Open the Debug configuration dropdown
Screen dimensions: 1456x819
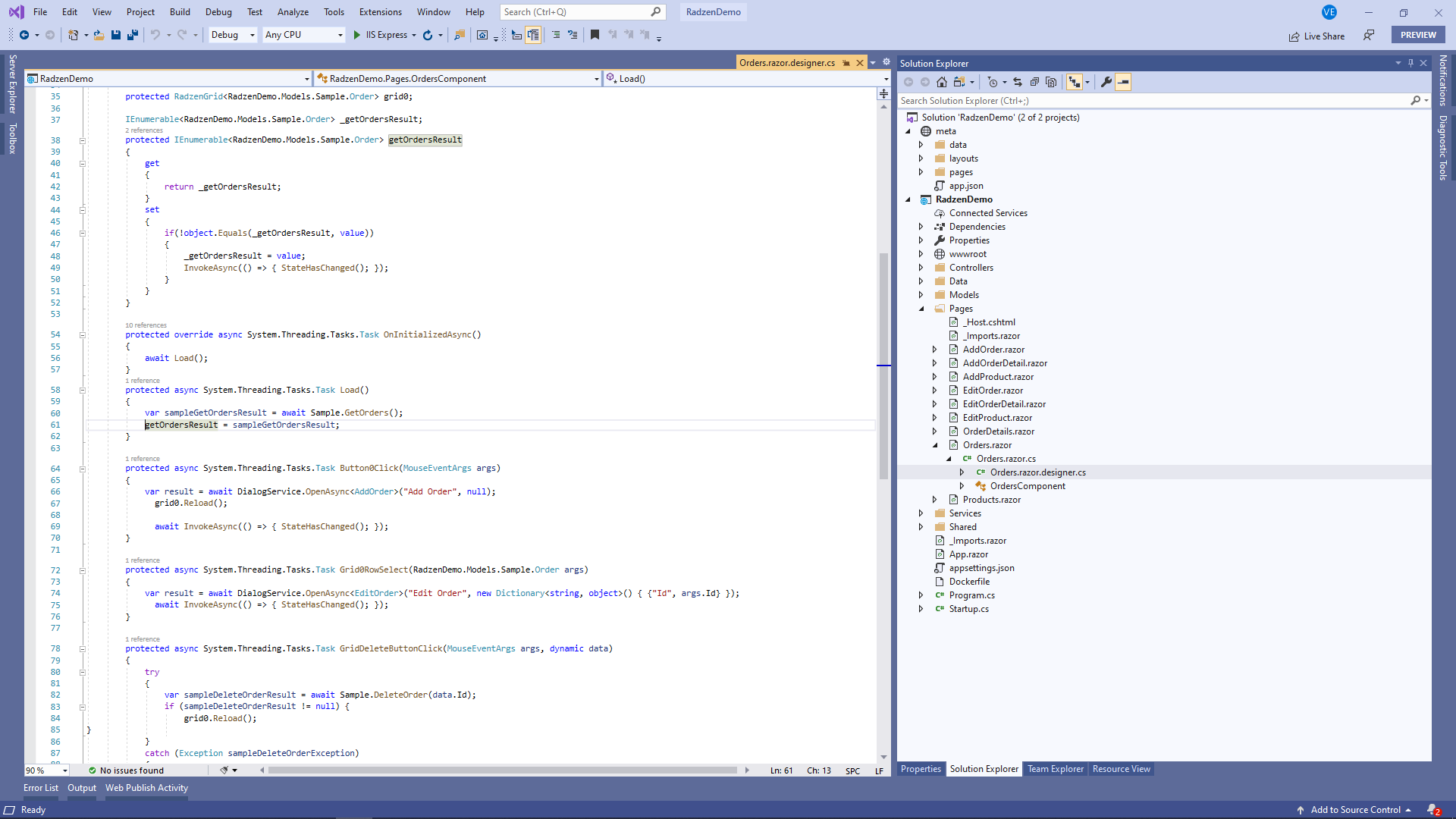233,35
